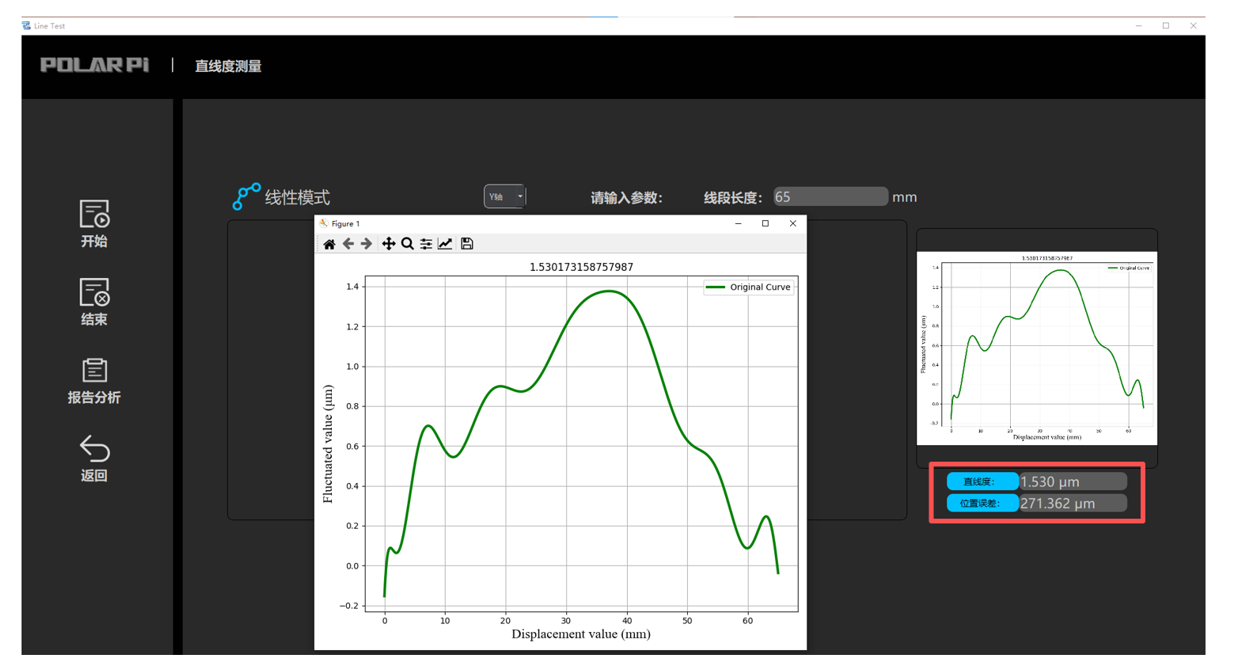This screenshot has width=1234, height=671.
Task: Click the 直线度 straightness label button
Action: tap(982, 482)
